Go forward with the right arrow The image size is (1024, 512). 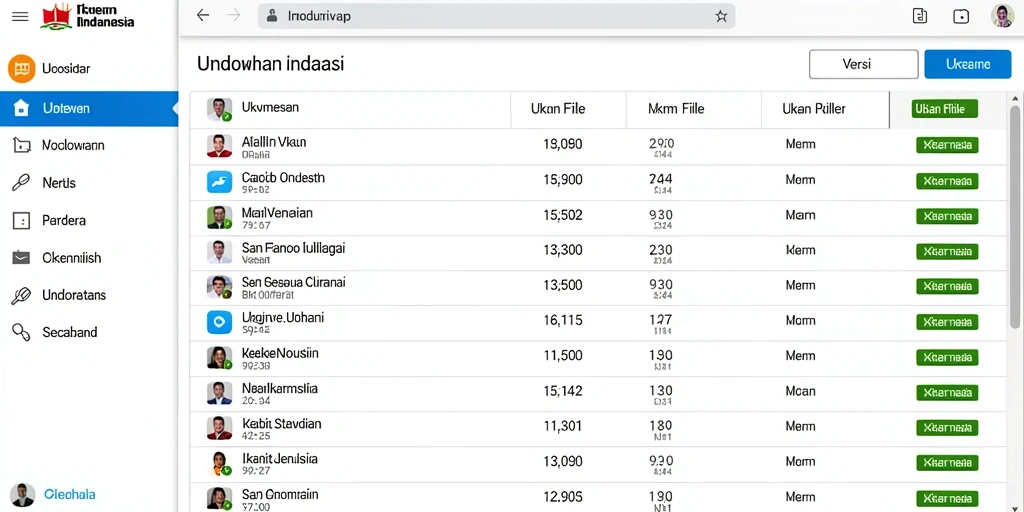coord(234,16)
